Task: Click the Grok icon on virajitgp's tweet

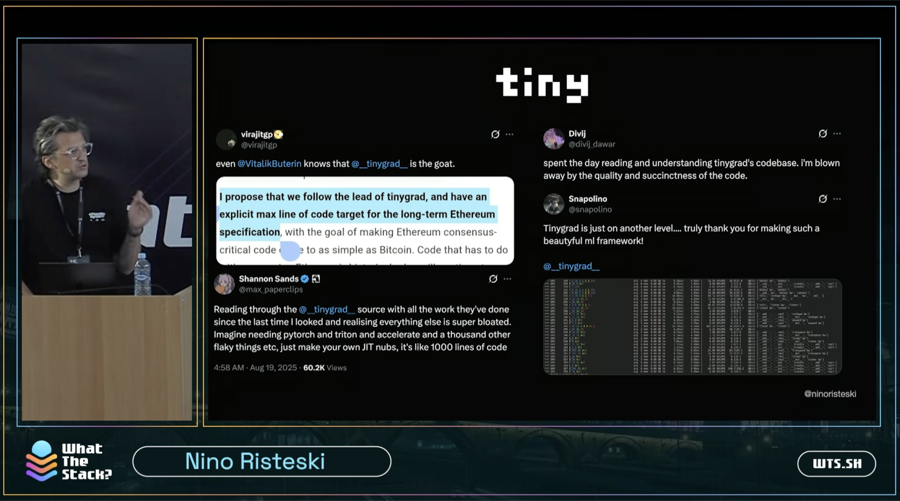Action: coord(495,134)
